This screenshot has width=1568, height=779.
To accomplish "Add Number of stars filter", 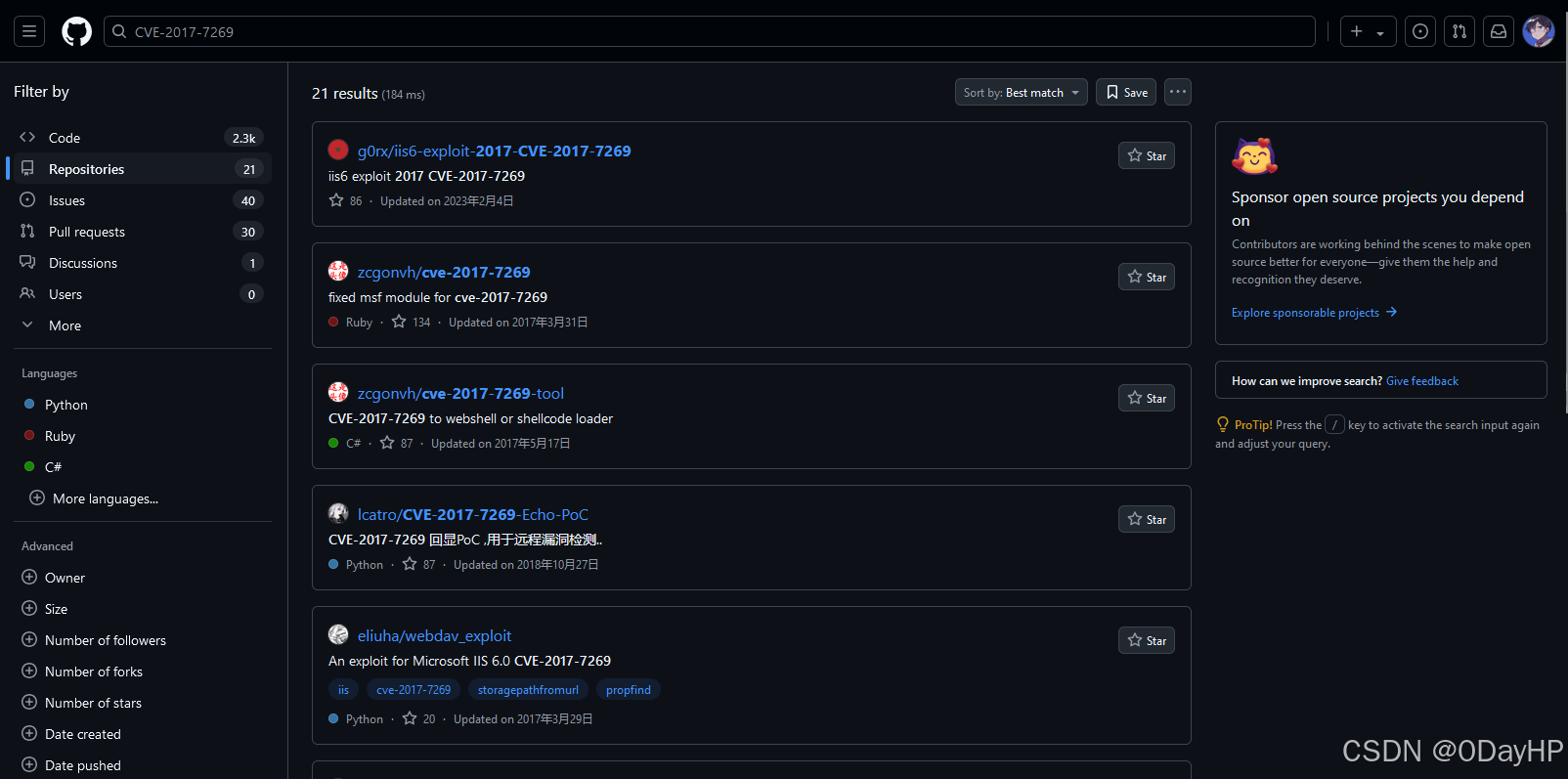I will point(143,703).
